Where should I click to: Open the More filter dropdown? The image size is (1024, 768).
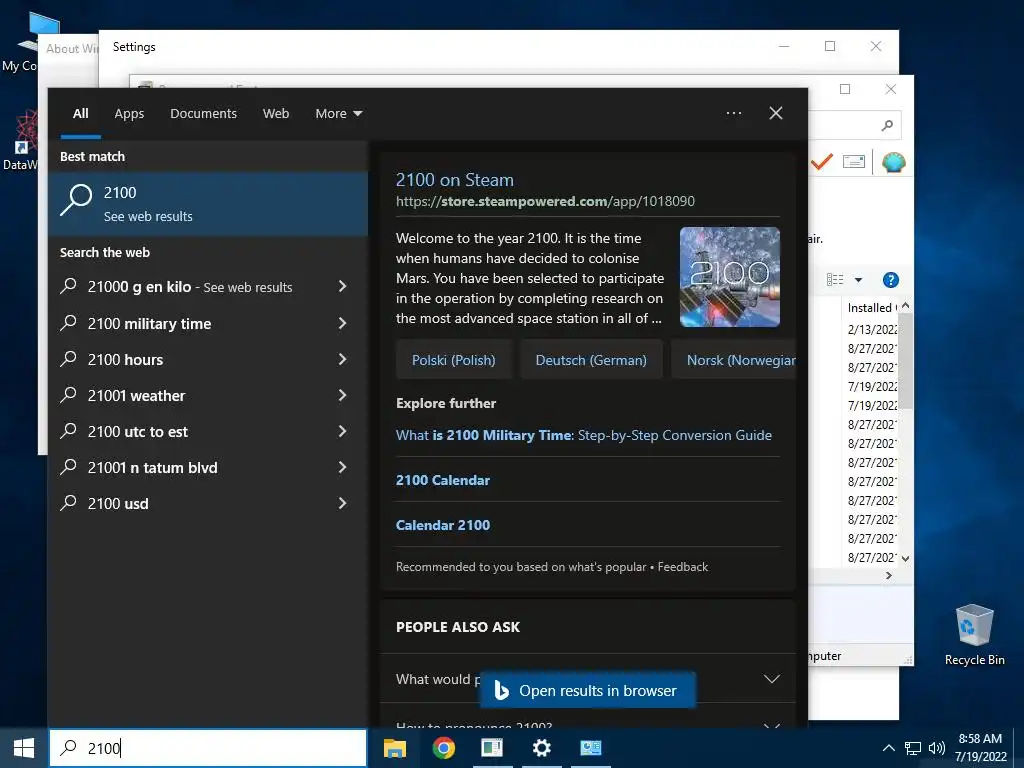tap(338, 114)
